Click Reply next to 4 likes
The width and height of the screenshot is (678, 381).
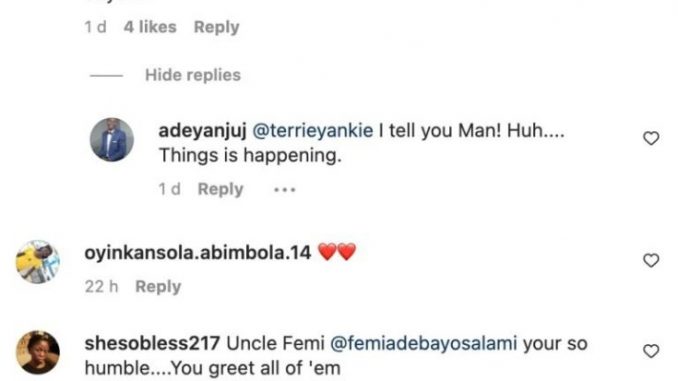pos(217,27)
